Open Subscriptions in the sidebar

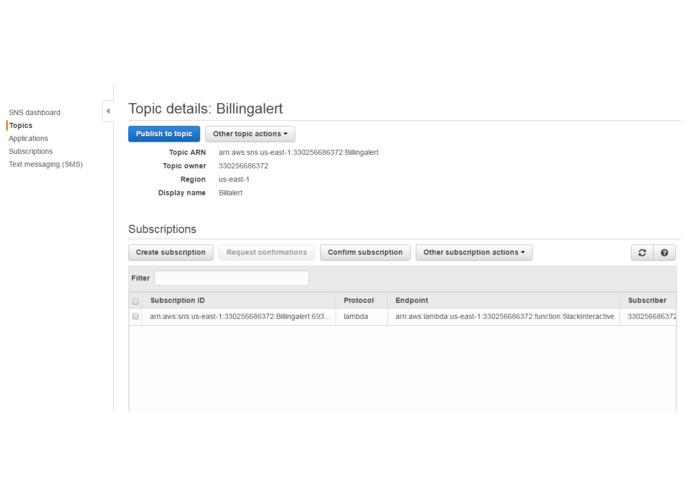click(x=31, y=151)
